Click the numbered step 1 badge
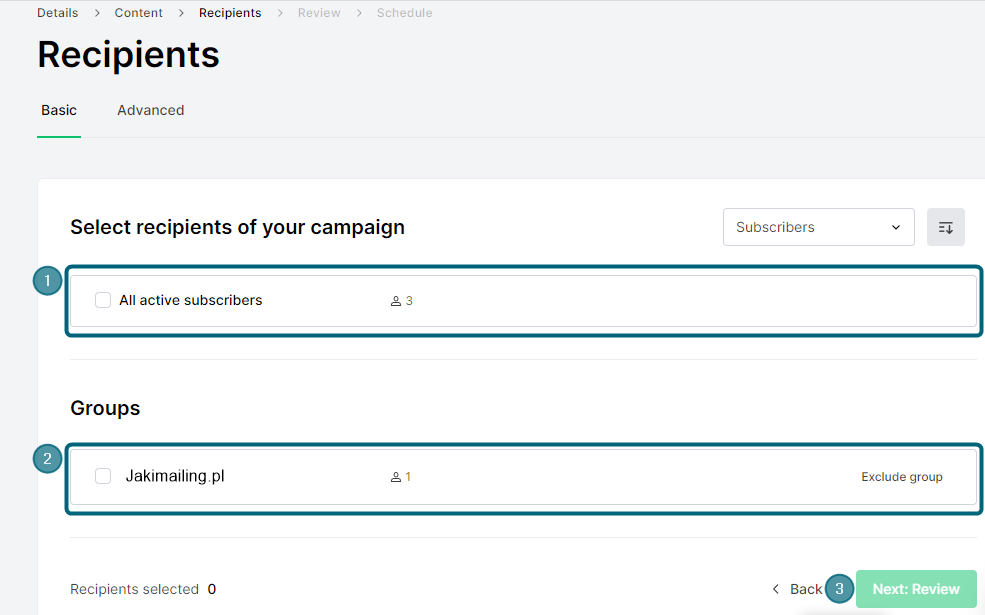Image resolution: width=985 pixels, height=615 pixels. point(47,280)
